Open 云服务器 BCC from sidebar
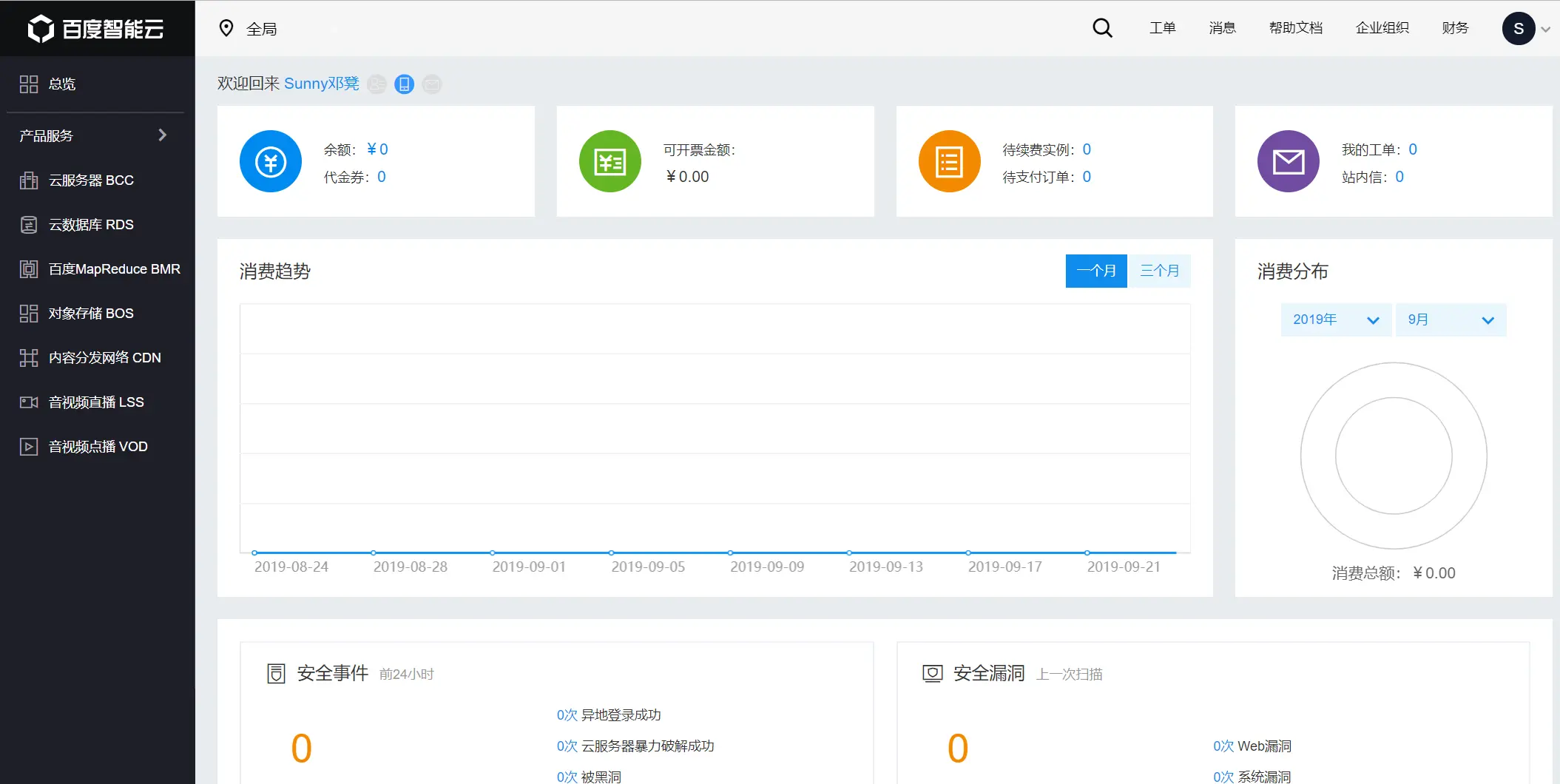The height and width of the screenshot is (784, 1560). point(98,180)
